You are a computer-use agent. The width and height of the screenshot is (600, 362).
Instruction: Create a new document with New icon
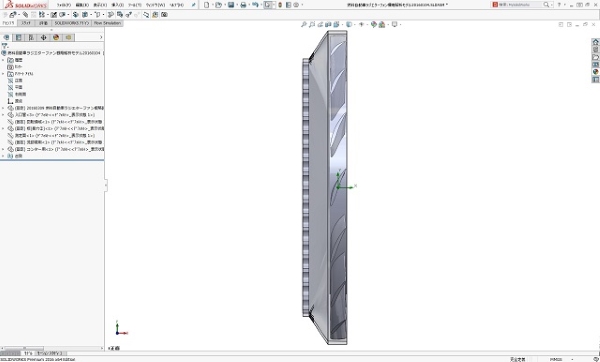(207, 5)
